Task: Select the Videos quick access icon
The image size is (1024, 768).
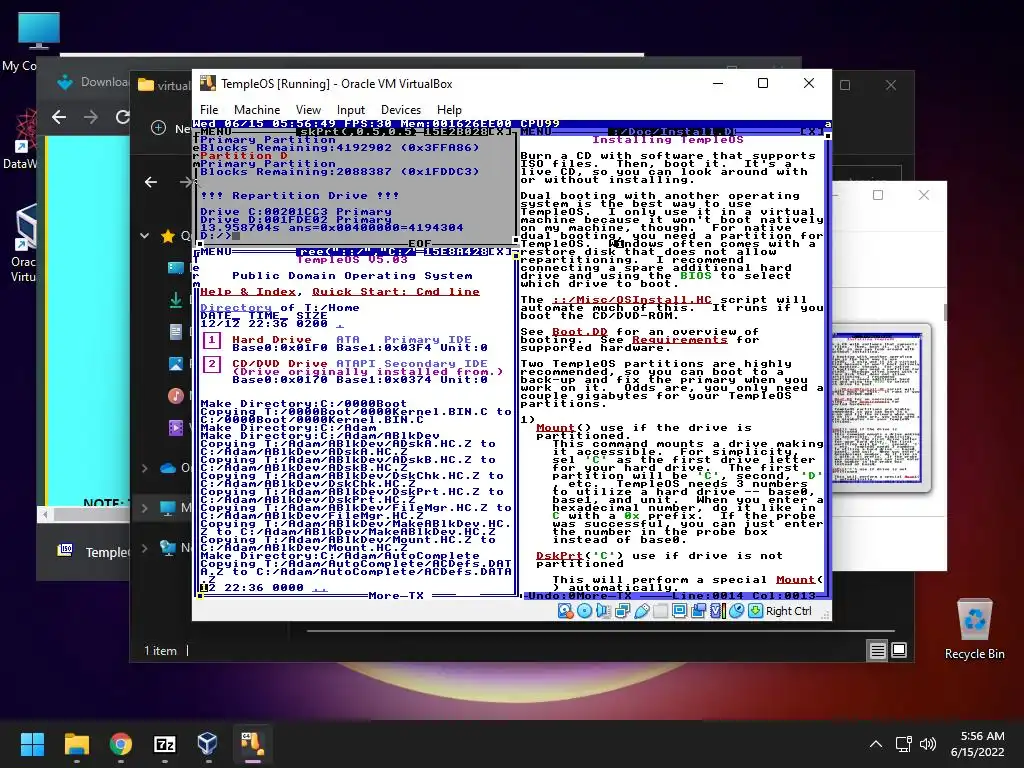Action: click(176, 428)
